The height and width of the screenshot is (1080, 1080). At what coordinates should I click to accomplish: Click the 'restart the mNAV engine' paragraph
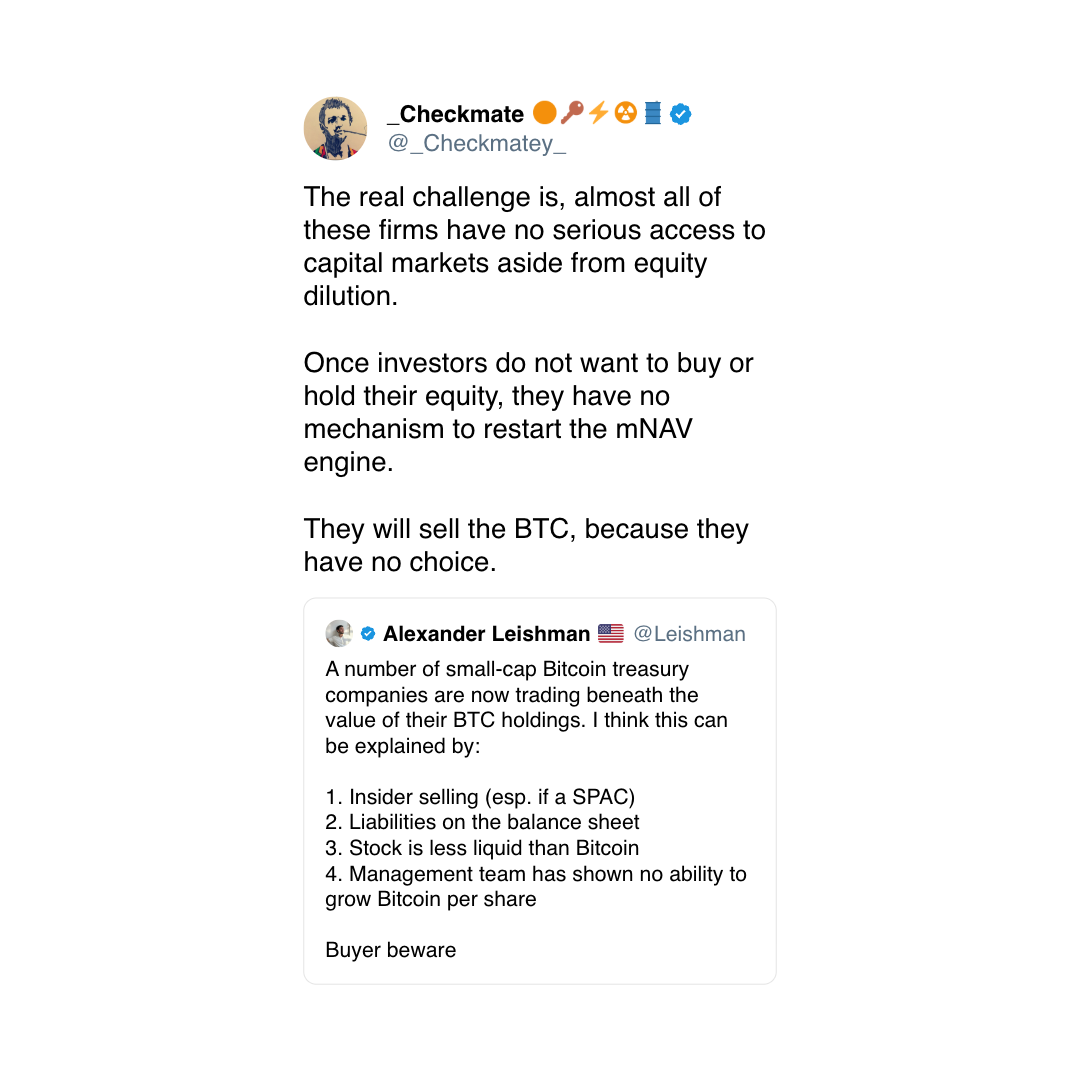tap(528, 413)
